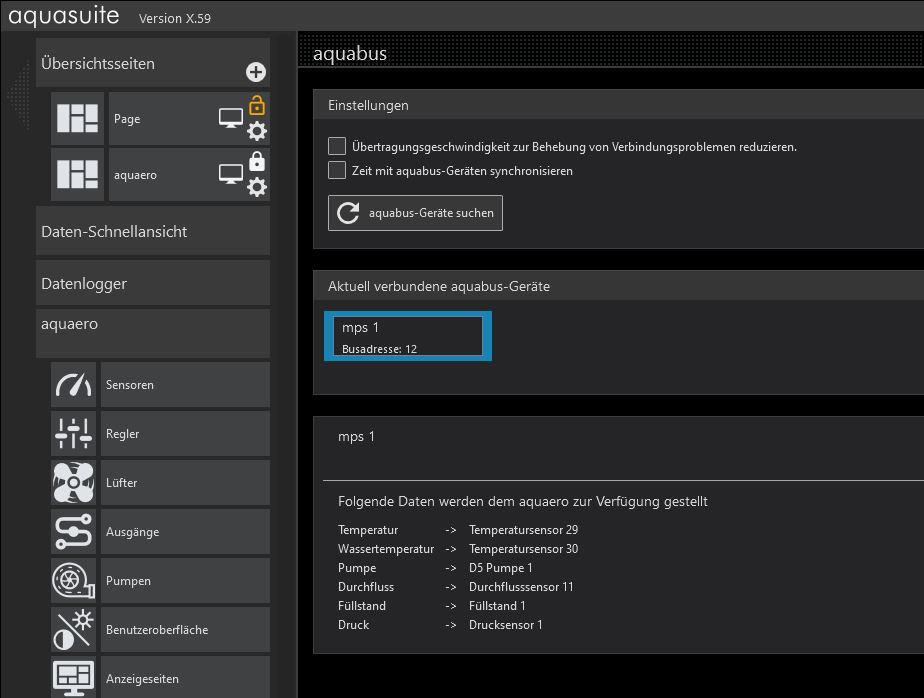Open the Benutzeroberfläche menu entry
Screen dimensions: 924x698
tap(185, 630)
